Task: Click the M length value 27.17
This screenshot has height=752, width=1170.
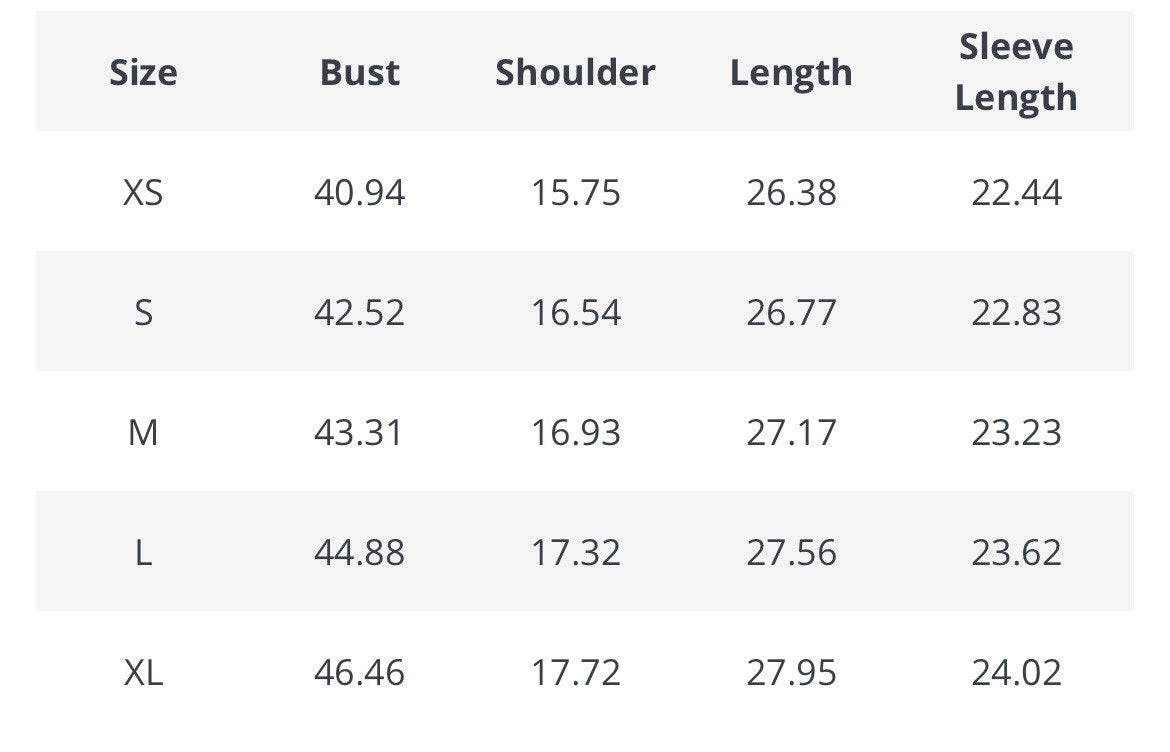Action: click(791, 432)
